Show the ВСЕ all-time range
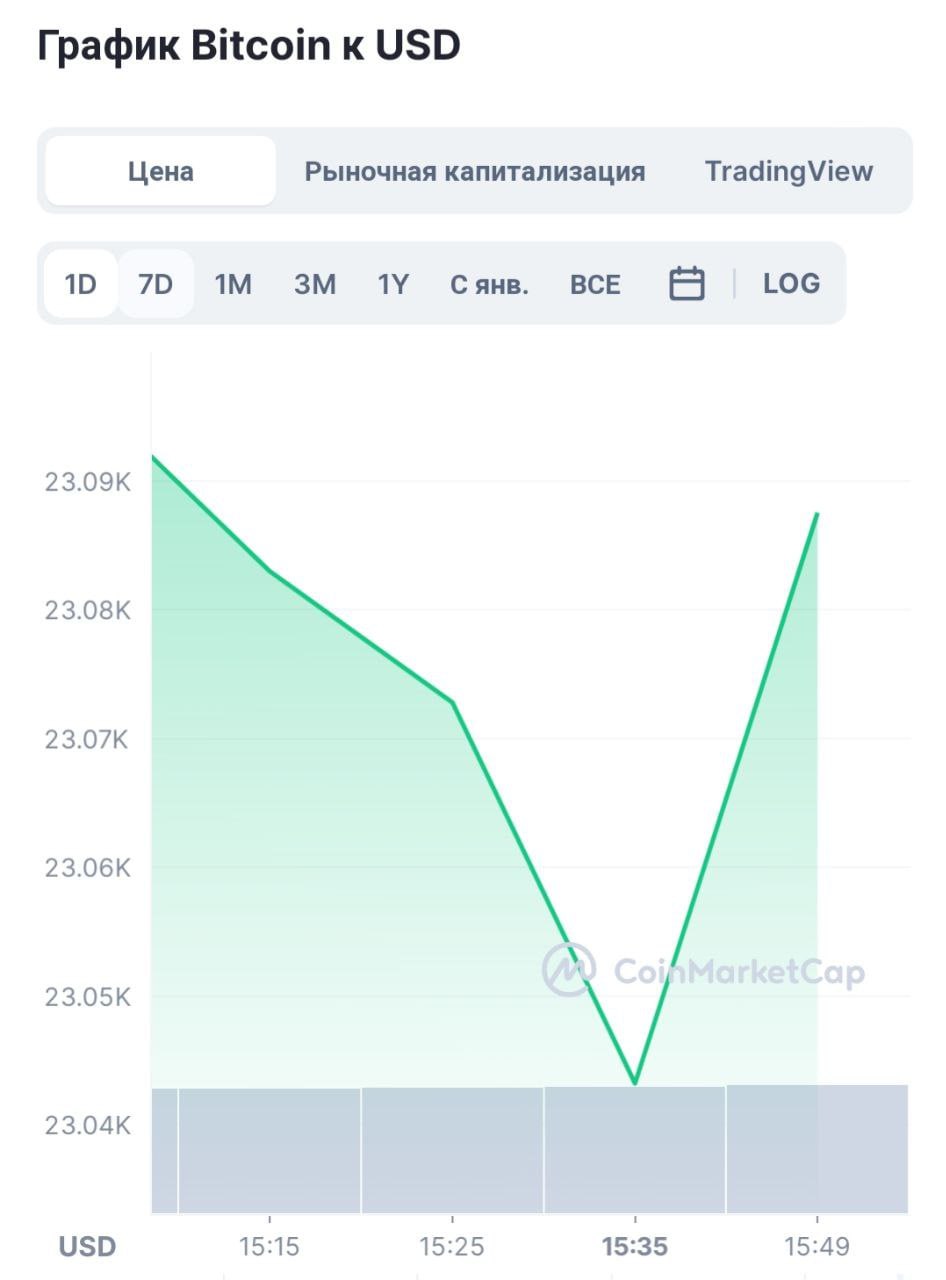Image resolution: width=946 pixels, height=1280 pixels. 595,285
